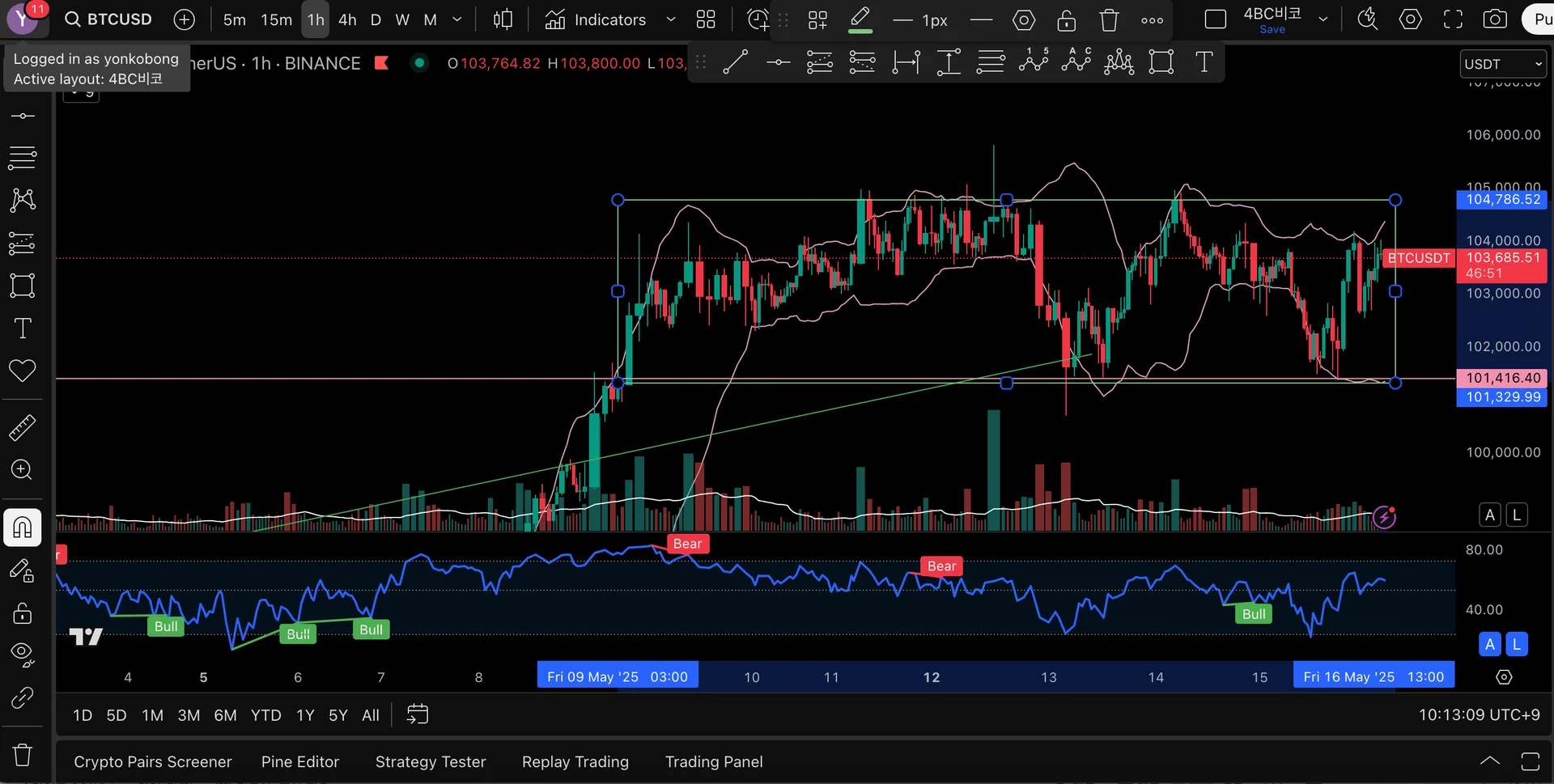The image size is (1554, 784).
Task: Open the go to date calendar icon
Action: (x=417, y=714)
